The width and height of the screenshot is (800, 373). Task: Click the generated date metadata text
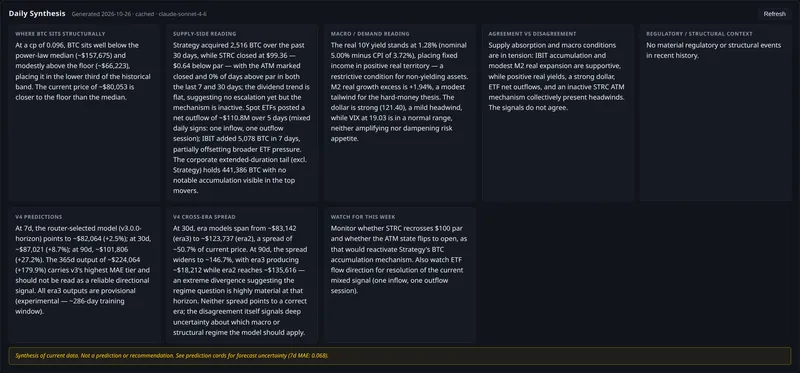point(139,14)
